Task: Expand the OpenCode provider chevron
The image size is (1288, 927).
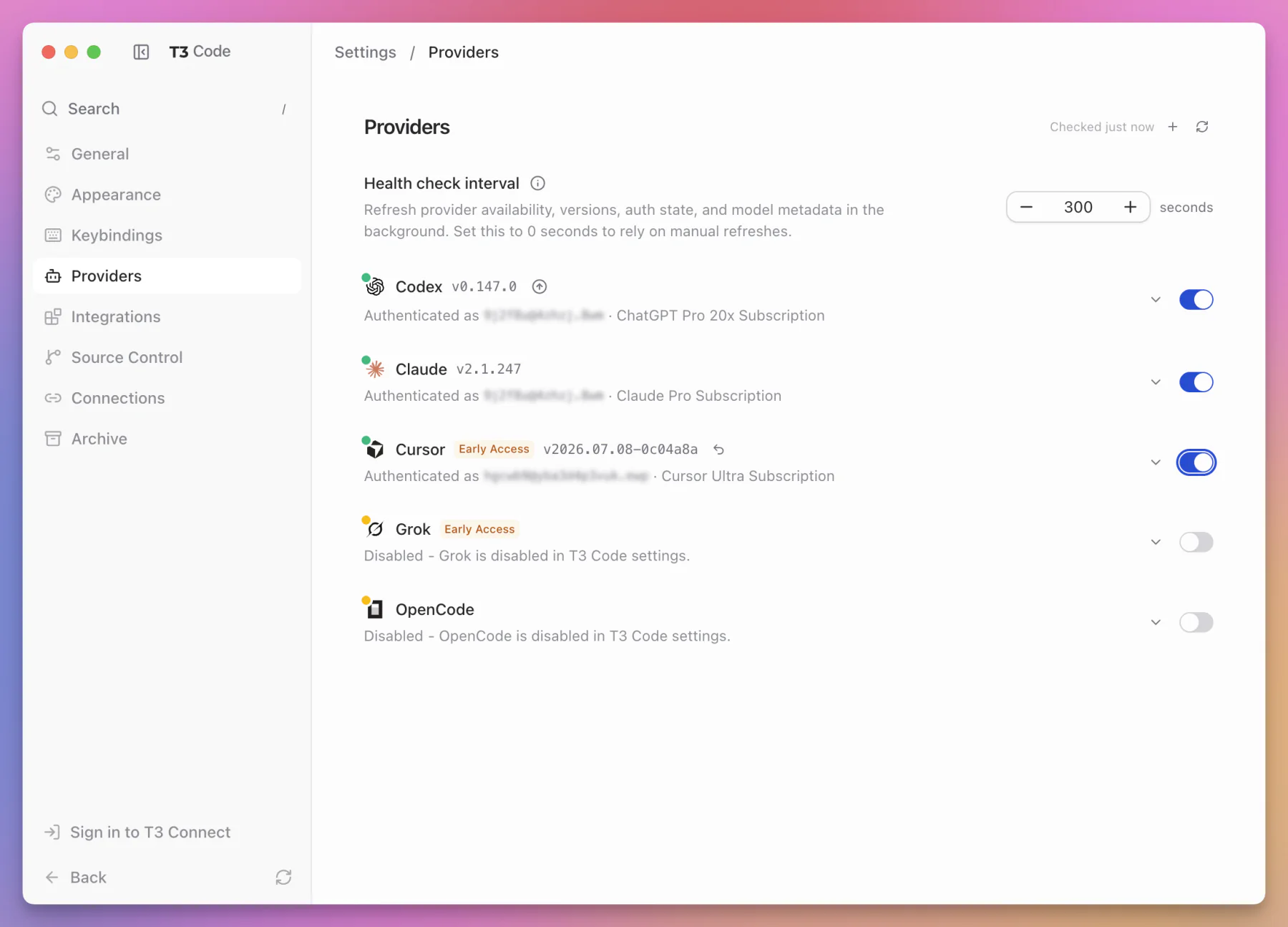Action: click(x=1156, y=623)
